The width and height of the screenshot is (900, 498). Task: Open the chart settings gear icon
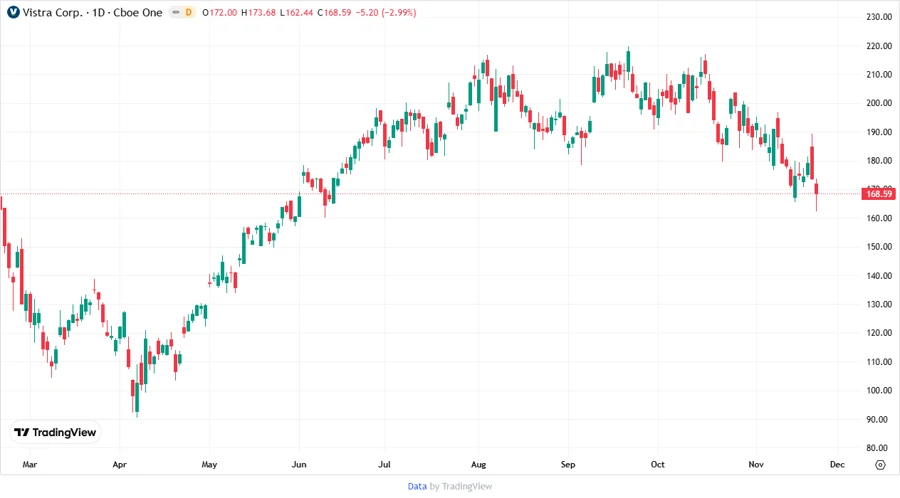(x=880, y=465)
